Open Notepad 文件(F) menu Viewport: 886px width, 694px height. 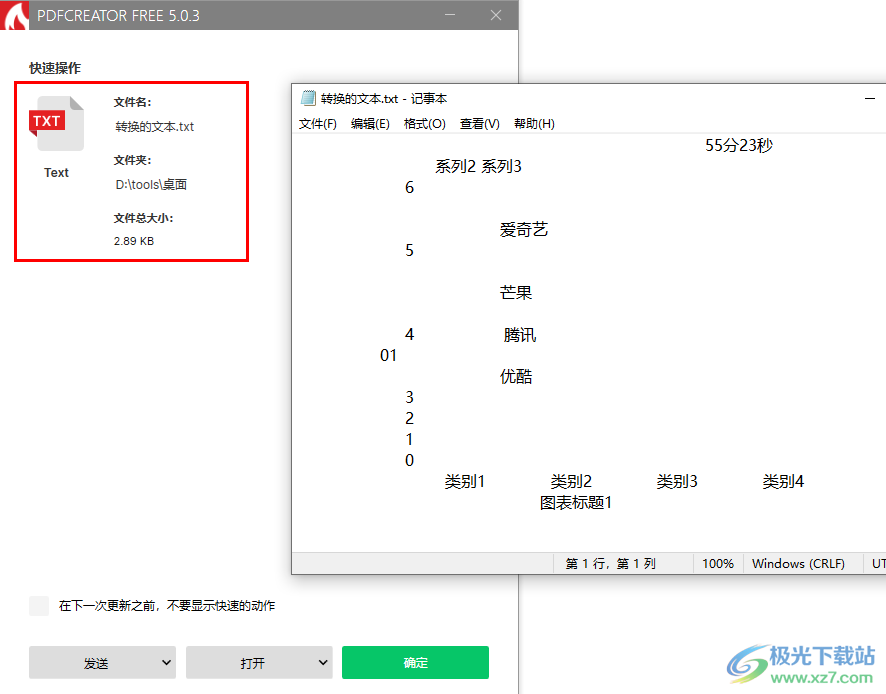coord(318,123)
